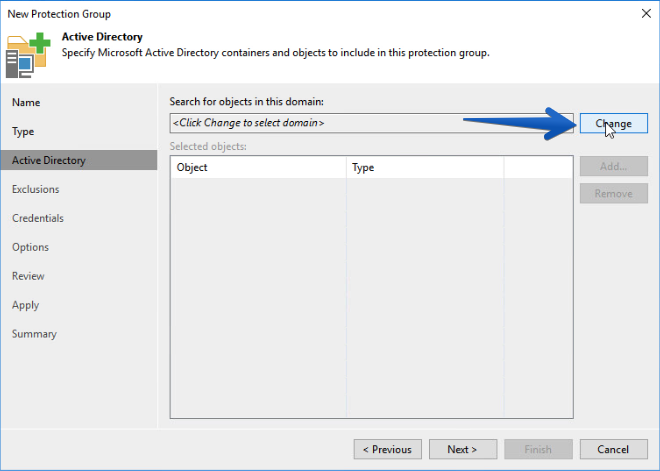660x471 pixels.
Task: Click the Next button
Action: [x=463, y=450]
